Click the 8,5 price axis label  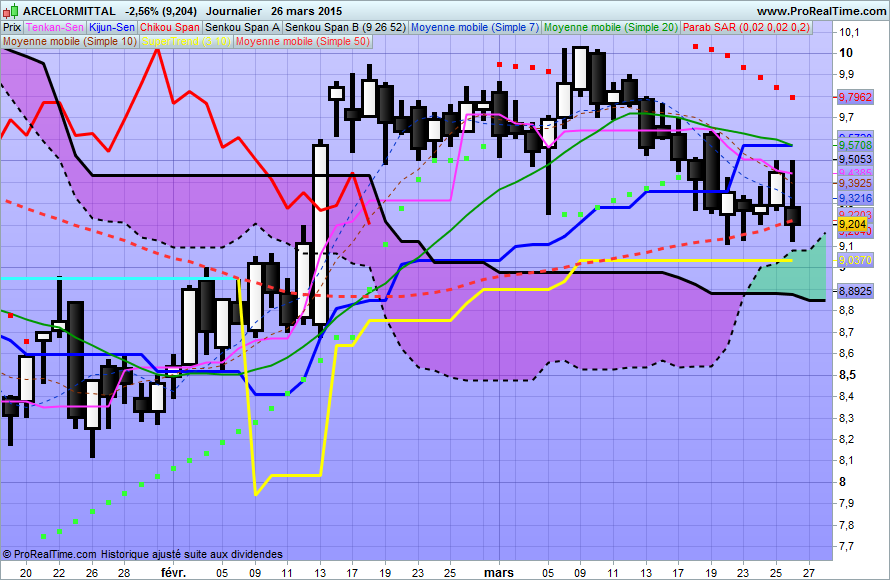(847, 375)
